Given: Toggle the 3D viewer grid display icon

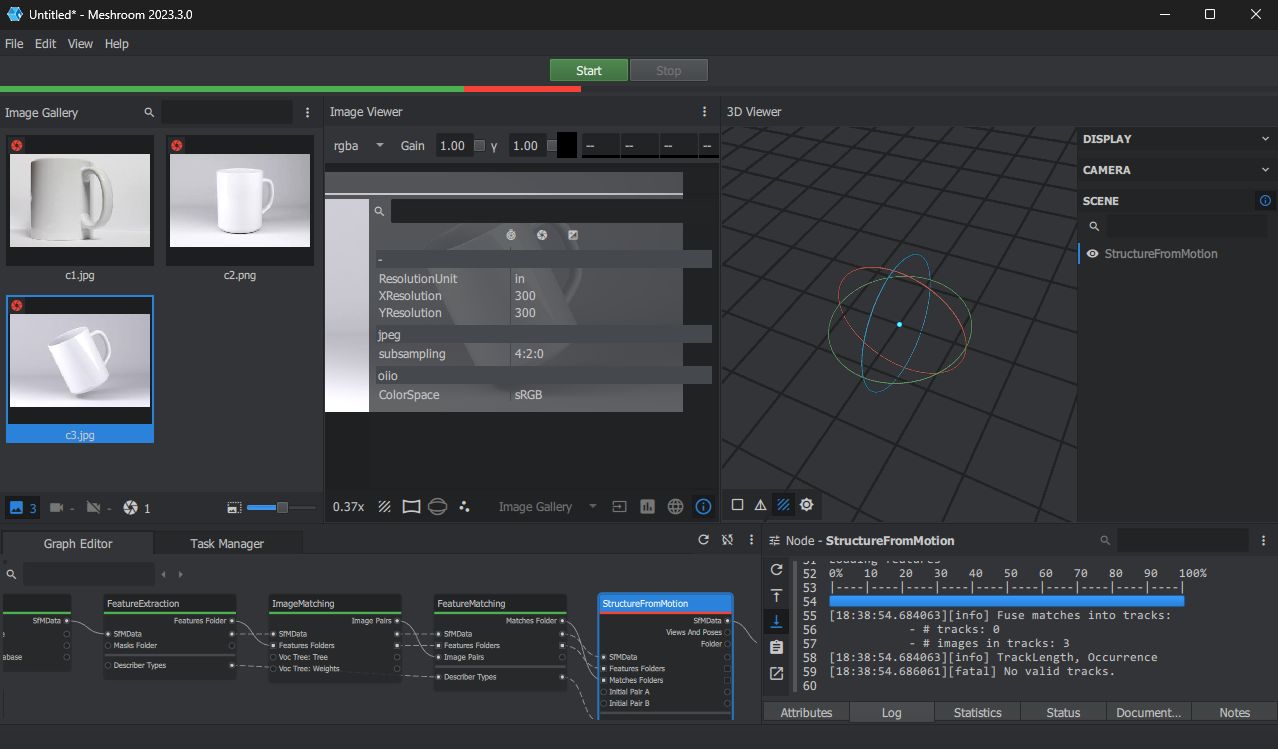Looking at the screenshot, I should pyautogui.click(x=783, y=505).
